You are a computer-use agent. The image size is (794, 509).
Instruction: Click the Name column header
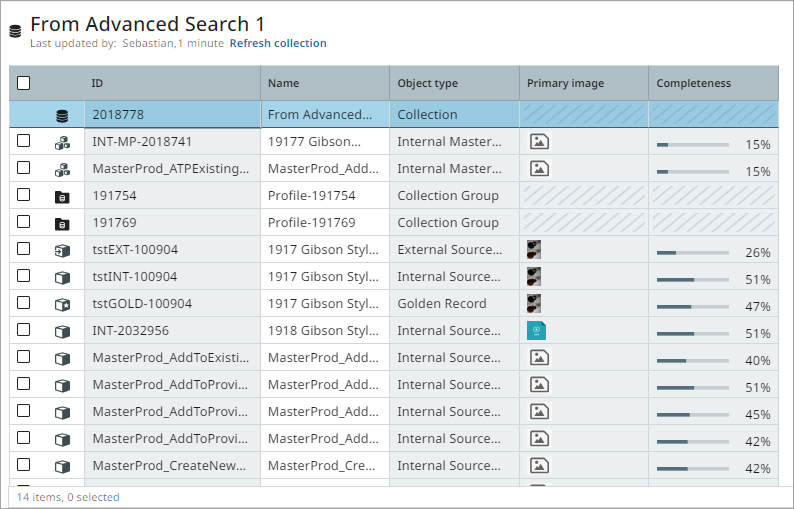coord(283,84)
